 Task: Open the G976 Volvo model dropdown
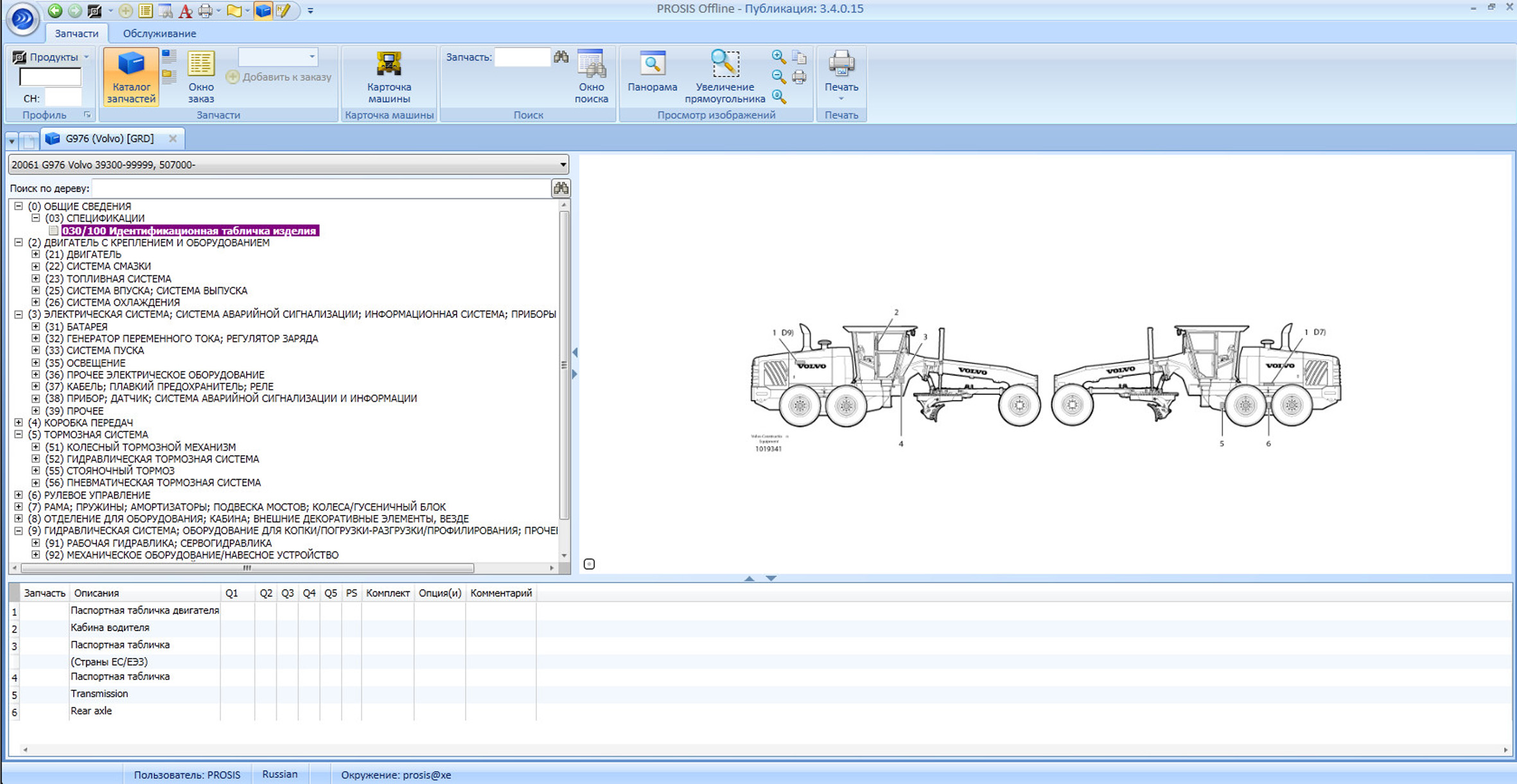coord(563,165)
